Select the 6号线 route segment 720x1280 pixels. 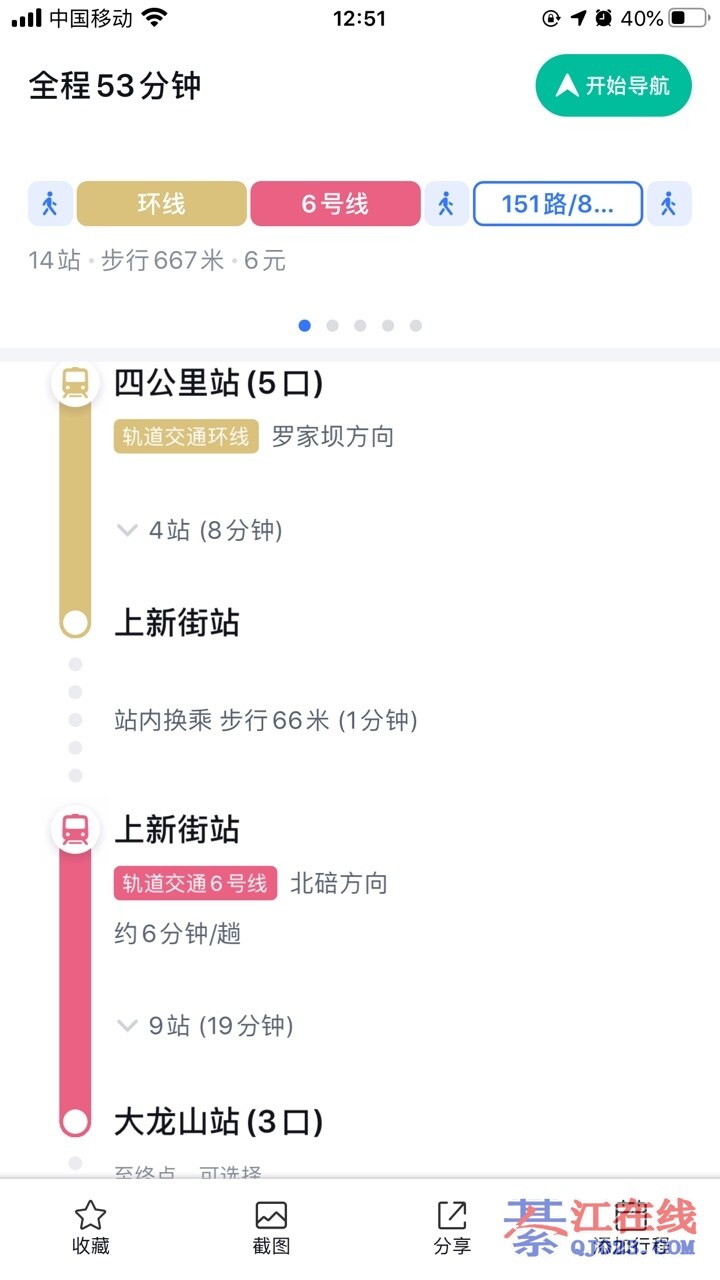(x=335, y=204)
